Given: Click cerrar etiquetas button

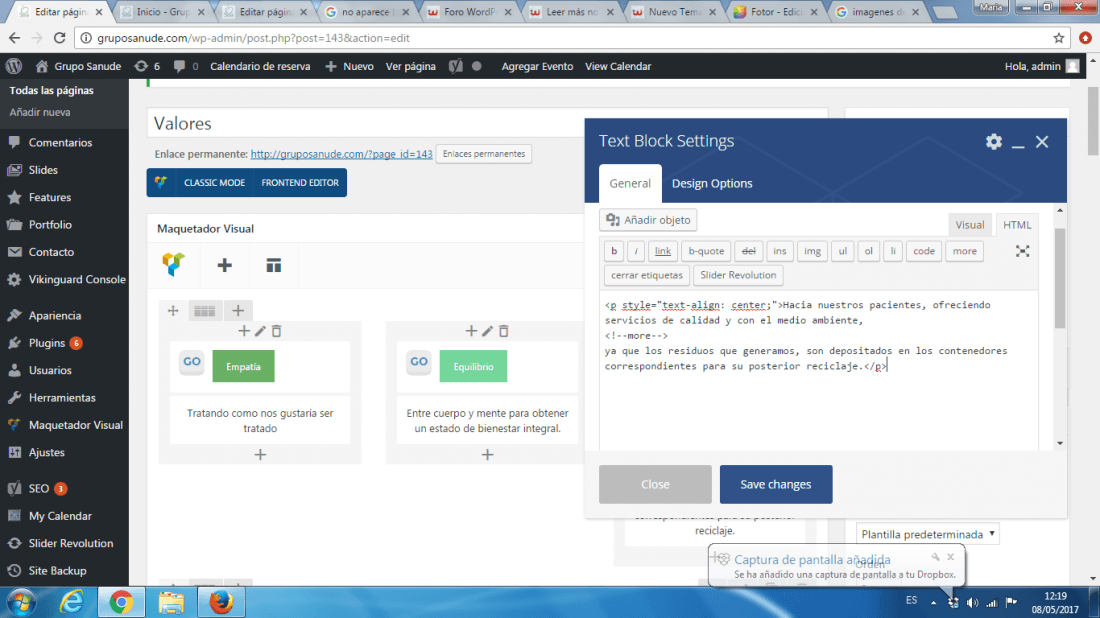Looking at the screenshot, I should coord(647,275).
